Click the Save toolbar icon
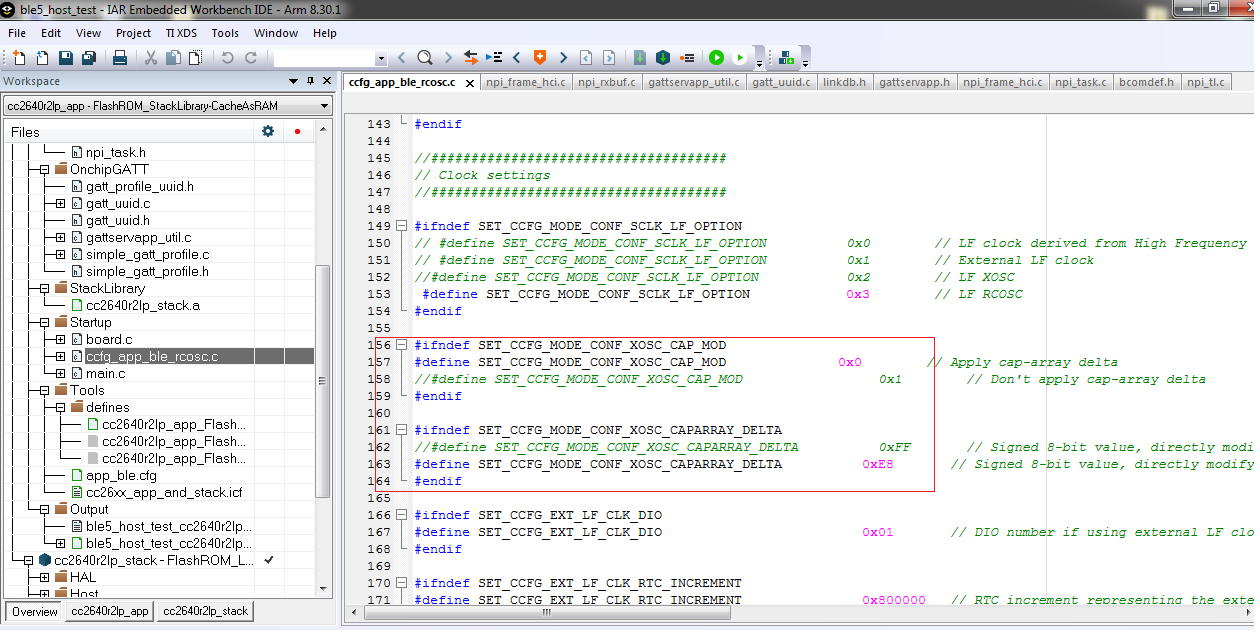Viewport: 1260px width, 632px height. pos(65,58)
